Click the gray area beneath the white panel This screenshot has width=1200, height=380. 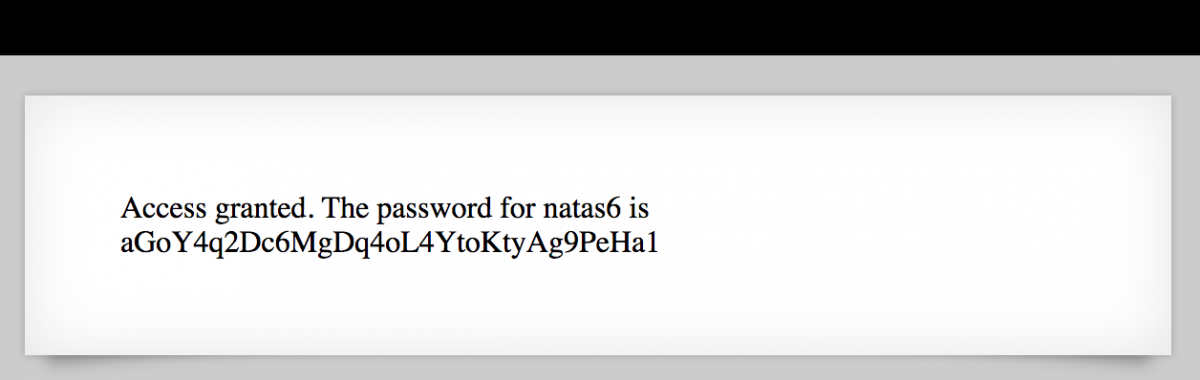(600, 370)
